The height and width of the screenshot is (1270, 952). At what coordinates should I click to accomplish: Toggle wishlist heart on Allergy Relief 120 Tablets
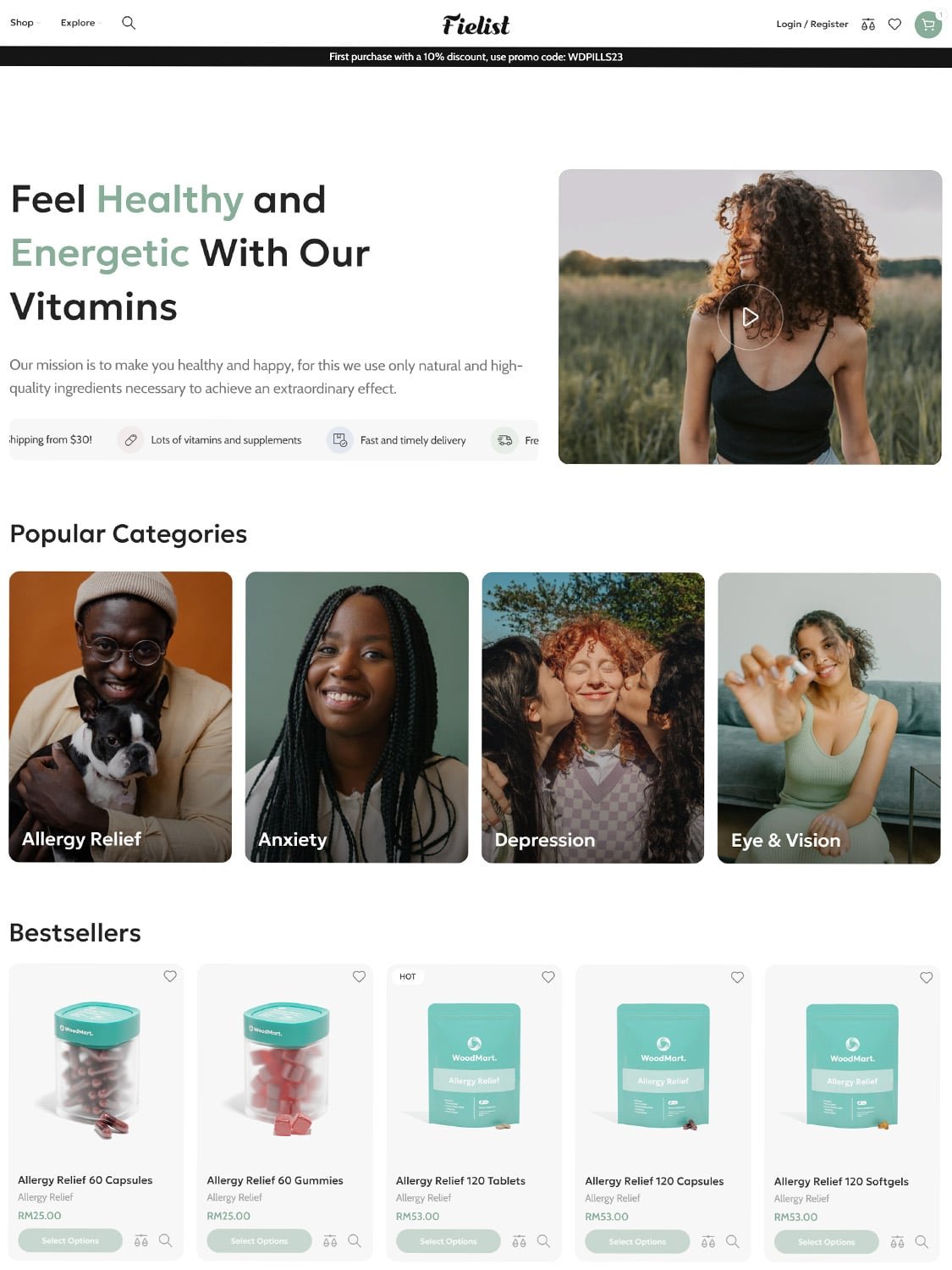[x=548, y=977]
